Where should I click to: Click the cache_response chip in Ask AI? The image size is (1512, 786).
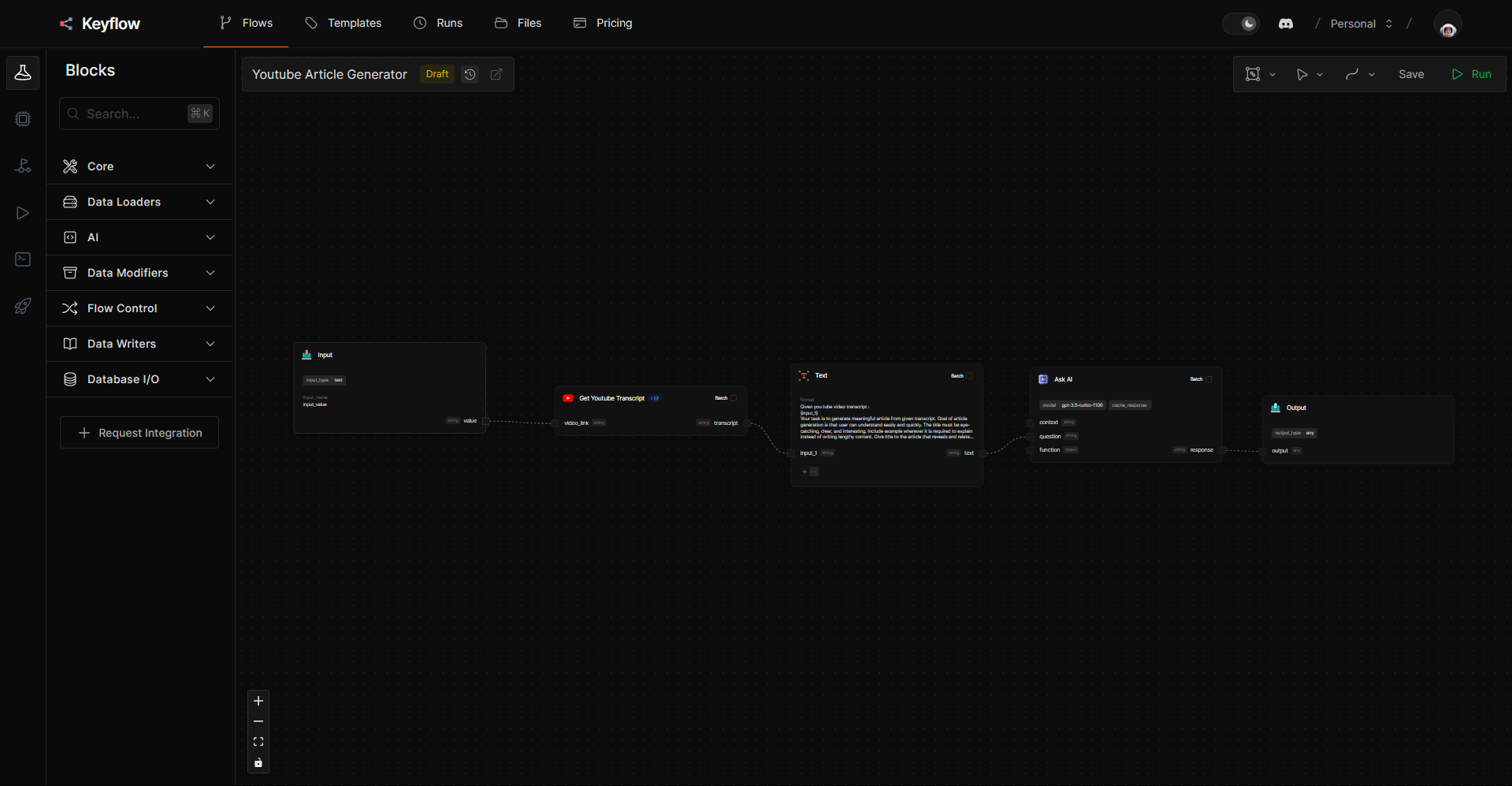point(1130,405)
